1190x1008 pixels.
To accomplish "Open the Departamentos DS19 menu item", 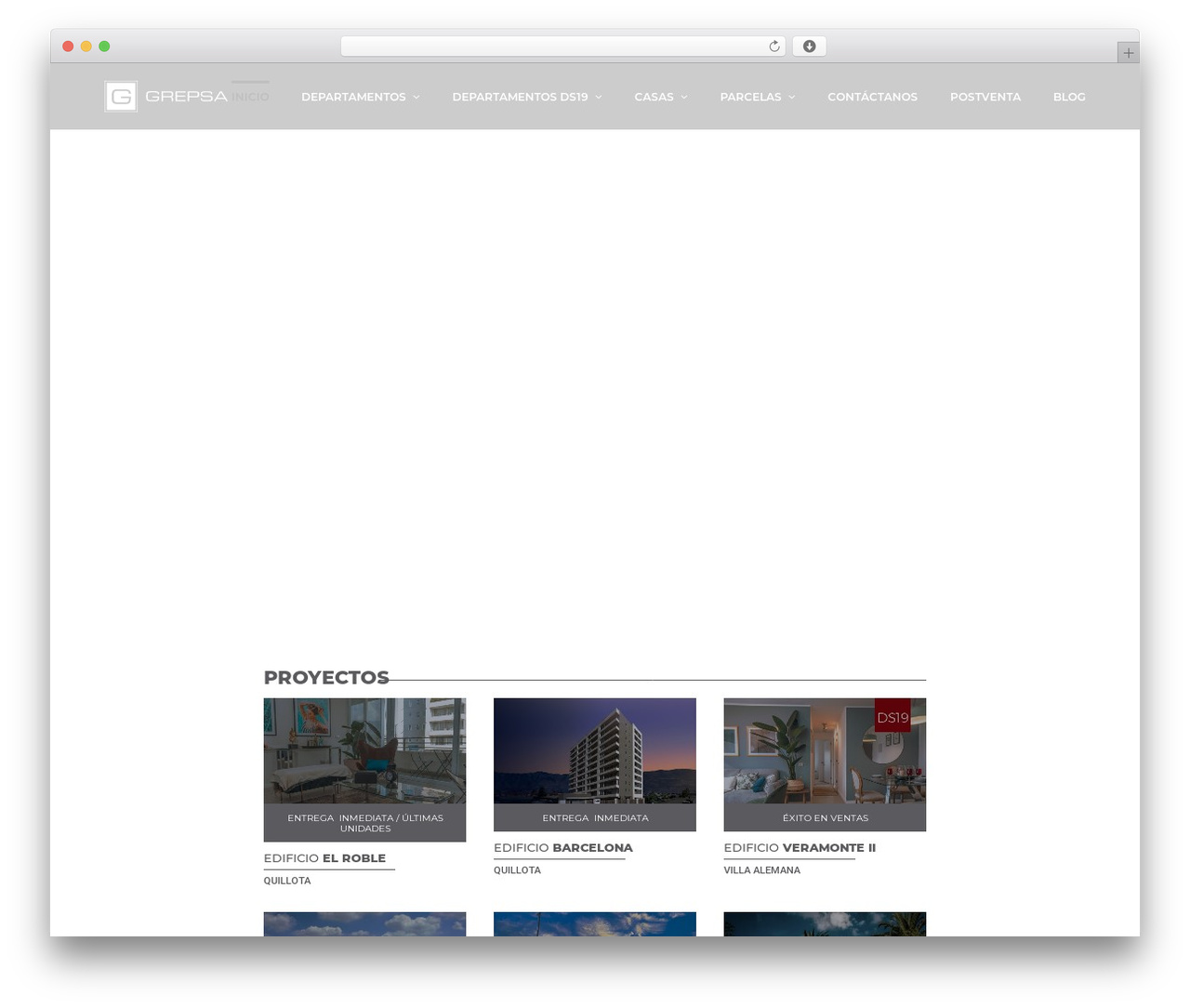I will tap(520, 97).
